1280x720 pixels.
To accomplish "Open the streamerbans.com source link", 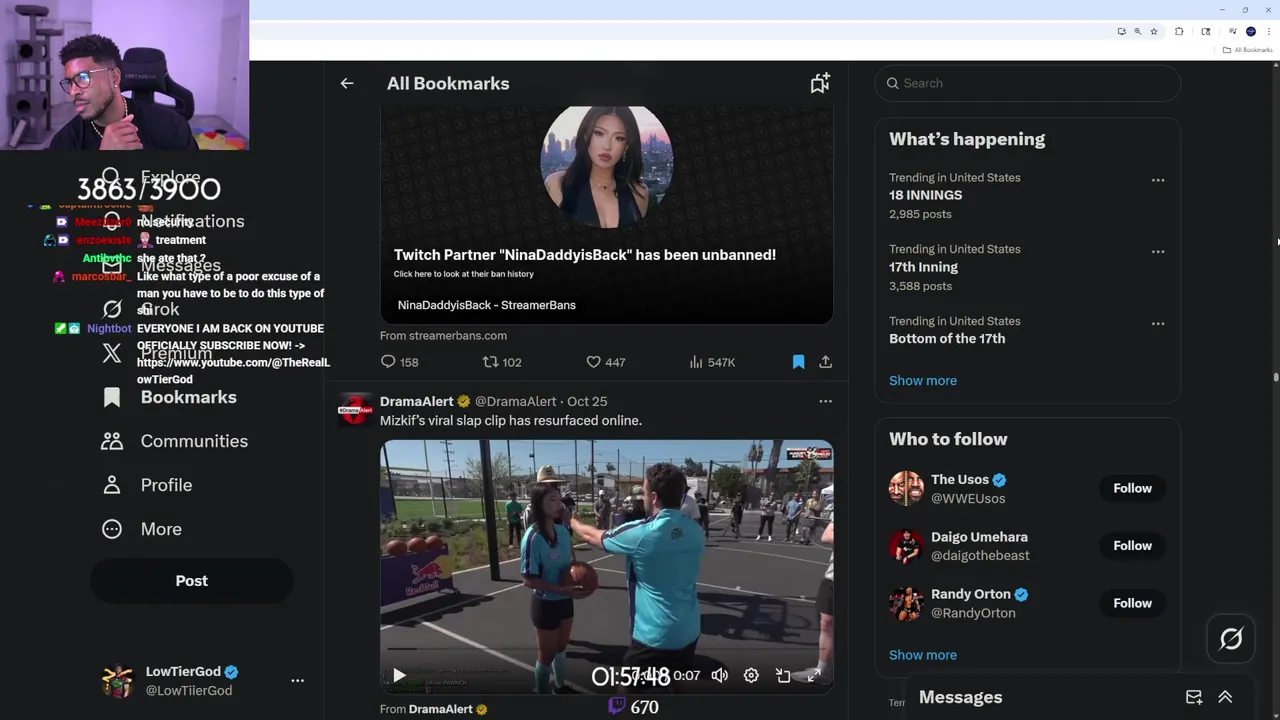I will point(443,336).
